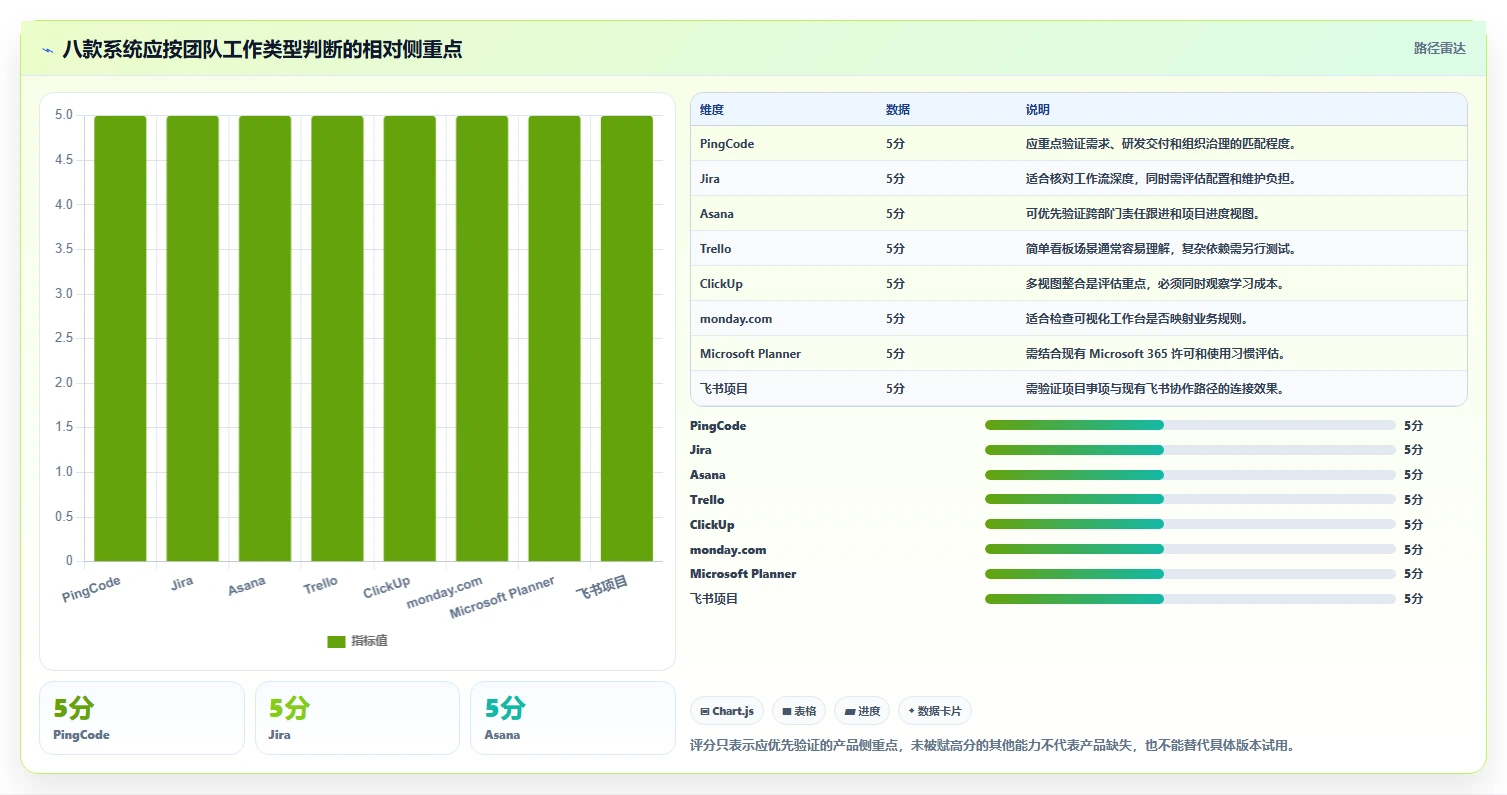Click the ClickUp bar in the chart

pos(410,338)
